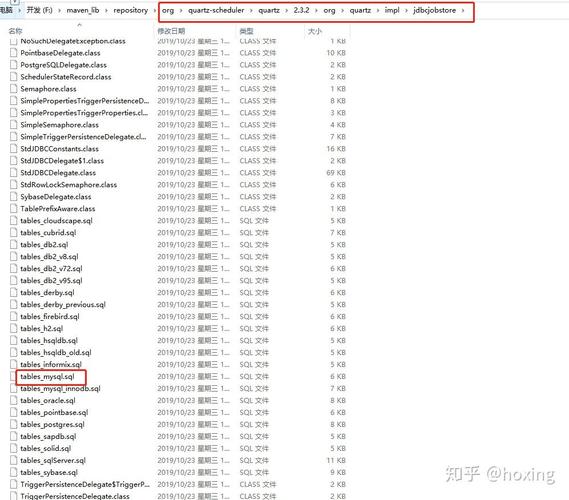Sort files by the 名称 column header
Screen dimensions: 569x500
pos(15,31)
